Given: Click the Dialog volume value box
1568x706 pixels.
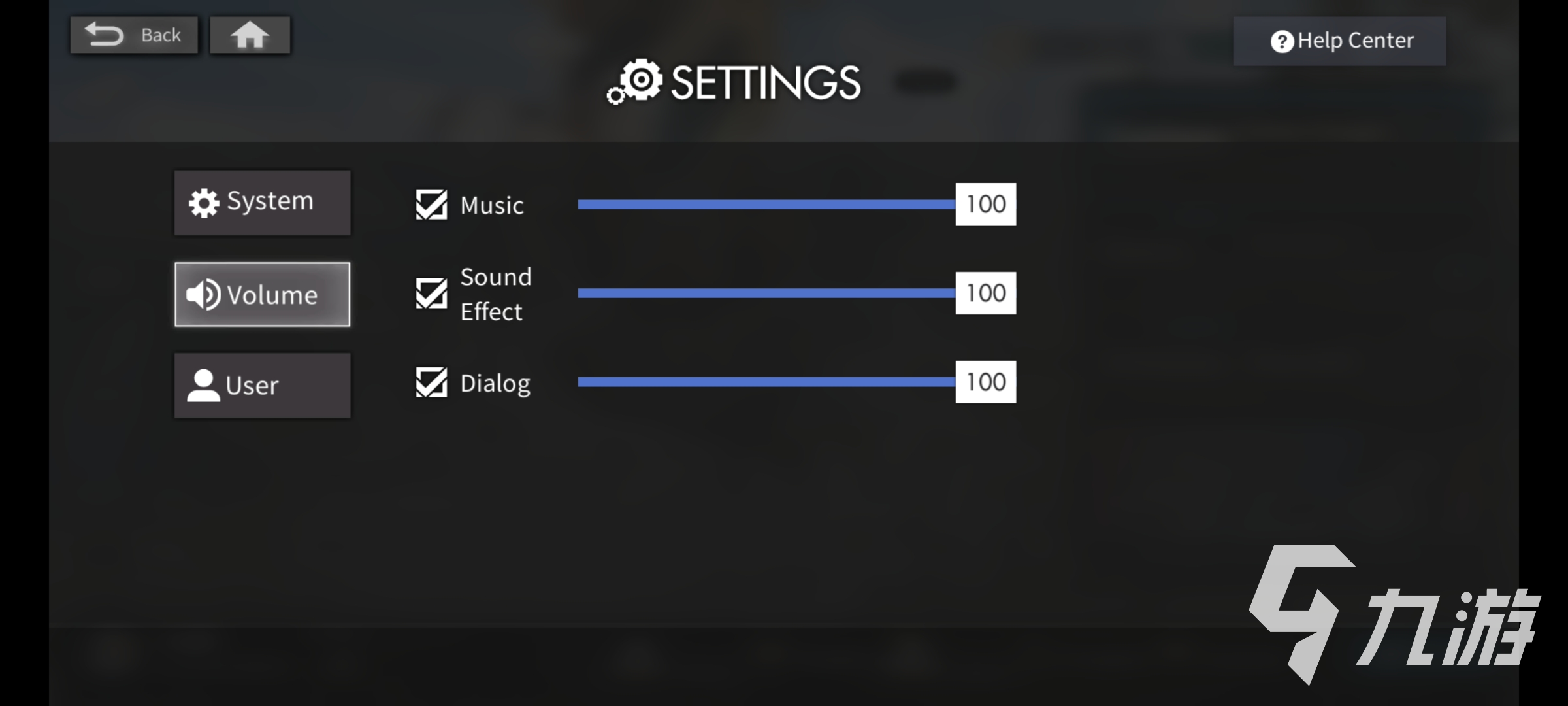Looking at the screenshot, I should (x=985, y=382).
